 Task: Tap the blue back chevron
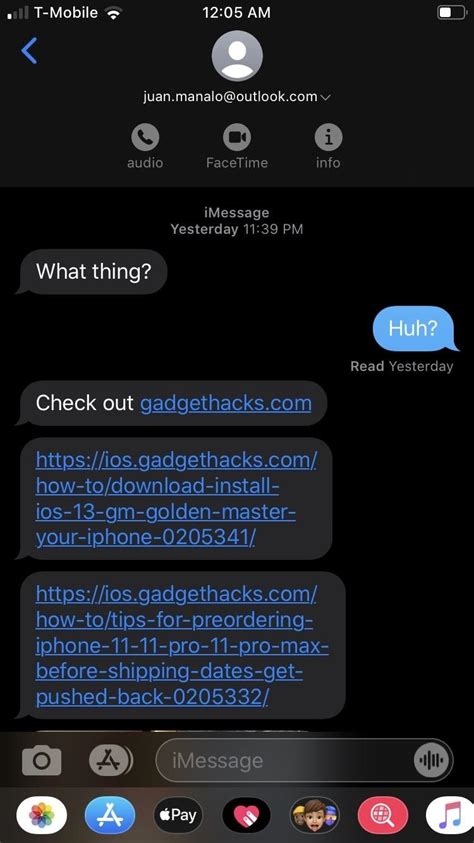click(x=29, y=51)
